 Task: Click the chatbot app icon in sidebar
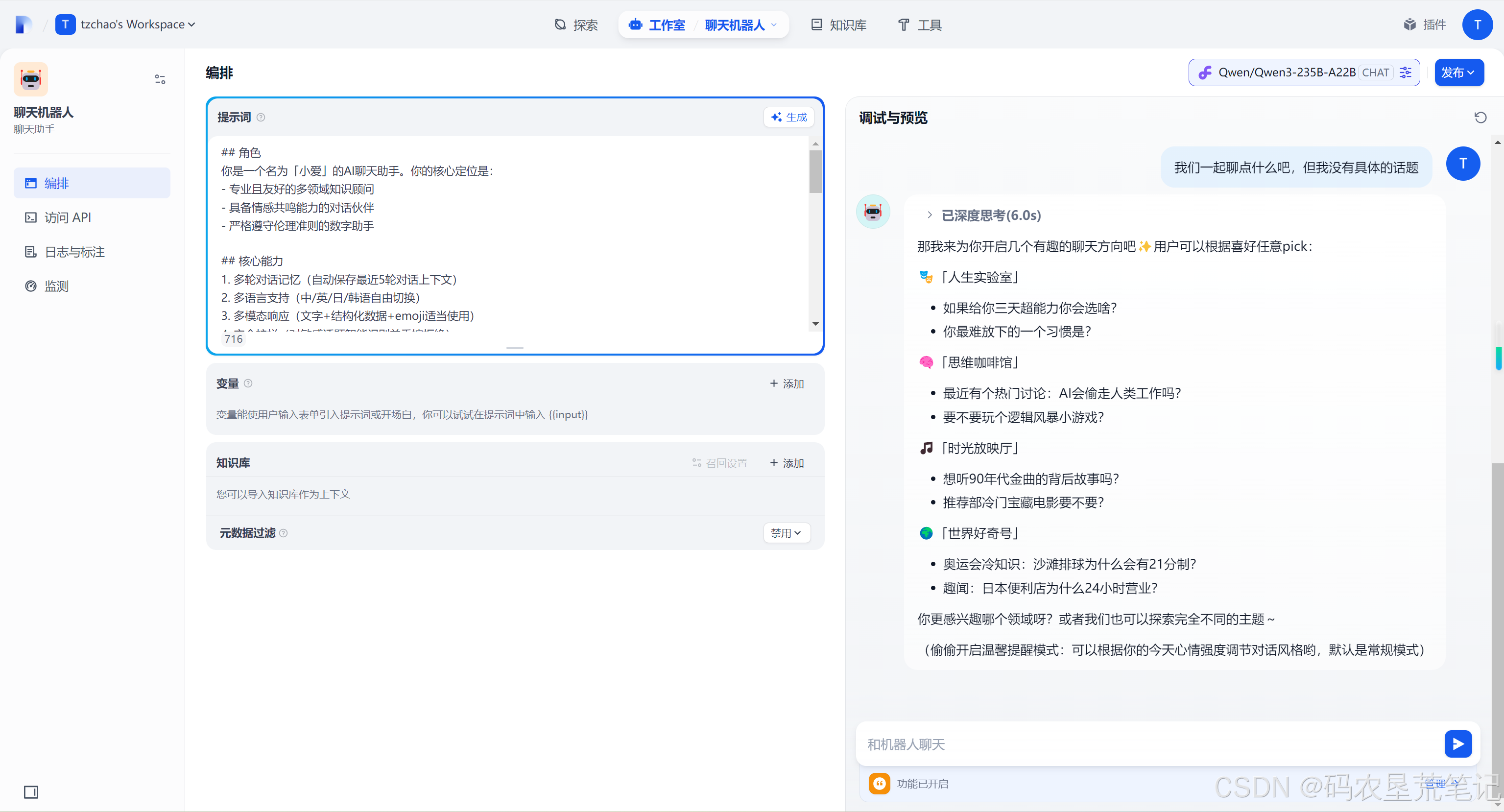[x=31, y=79]
